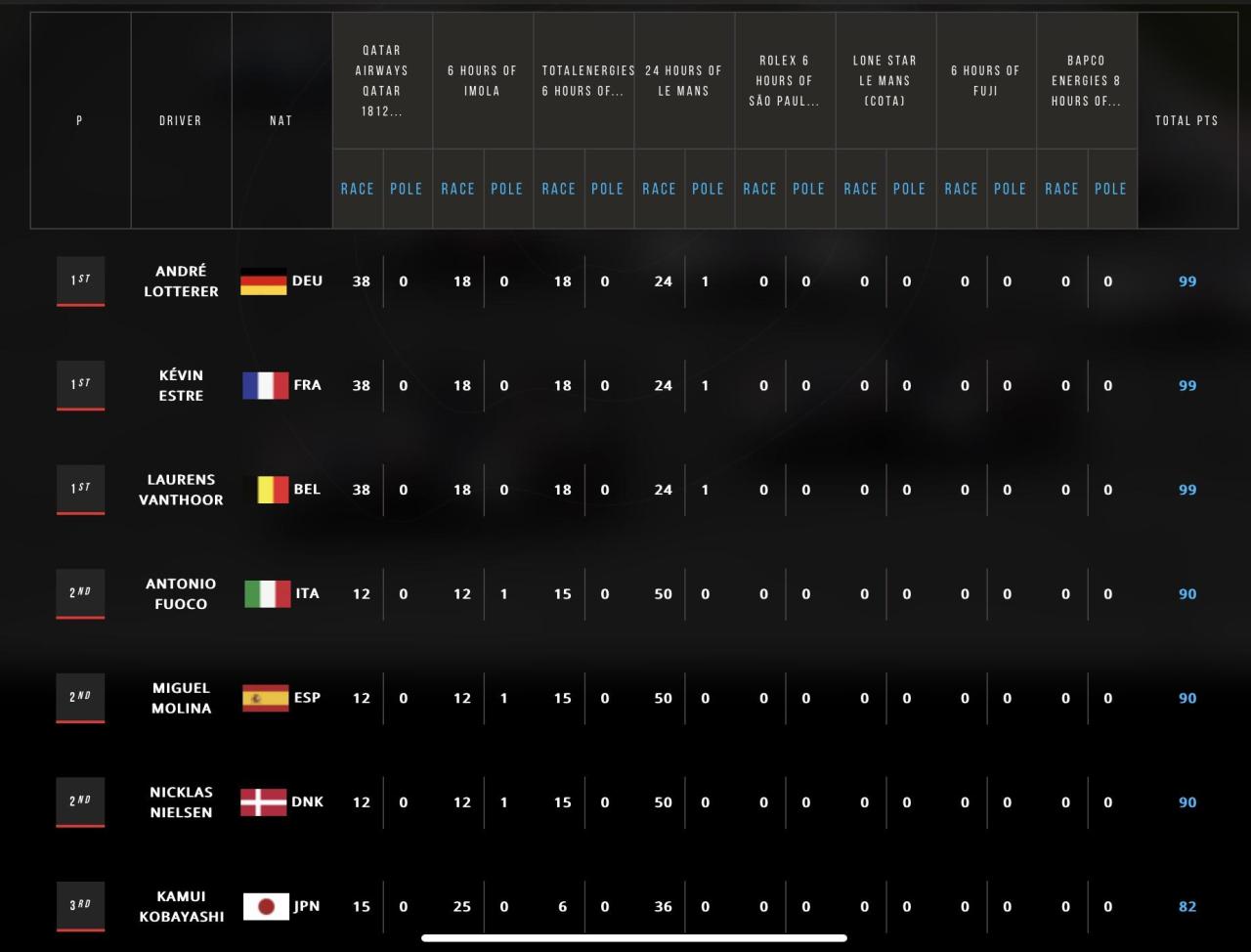1251x952 pixels.
Task: Click the 6 Hours of Imola header
Action: click(482, 81)
